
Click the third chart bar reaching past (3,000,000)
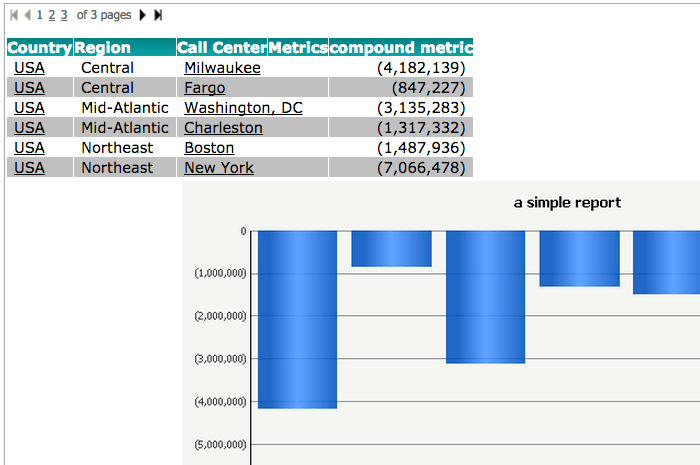485,297
